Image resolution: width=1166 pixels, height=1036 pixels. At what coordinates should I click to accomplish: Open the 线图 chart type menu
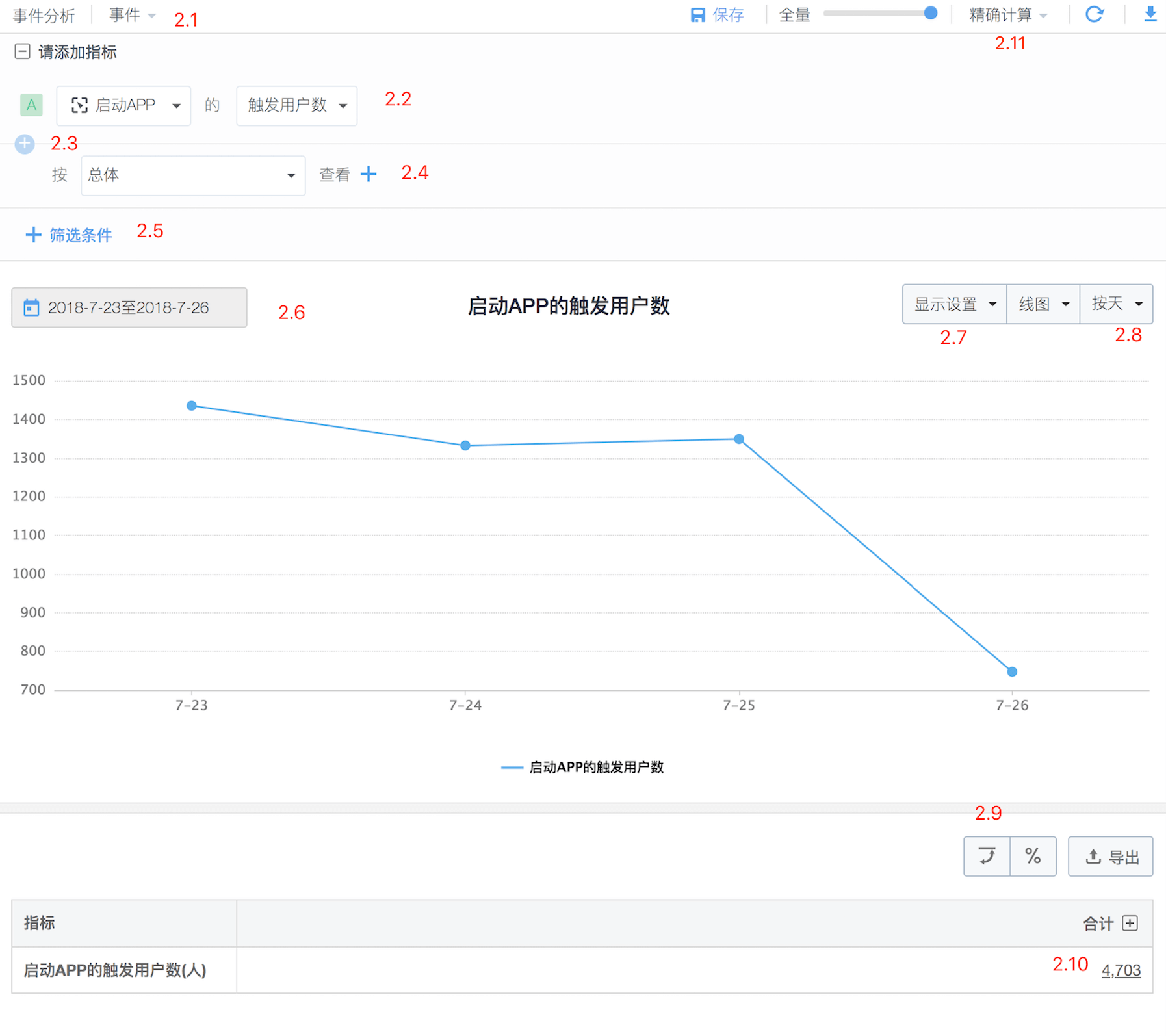tap(1043, 304)
